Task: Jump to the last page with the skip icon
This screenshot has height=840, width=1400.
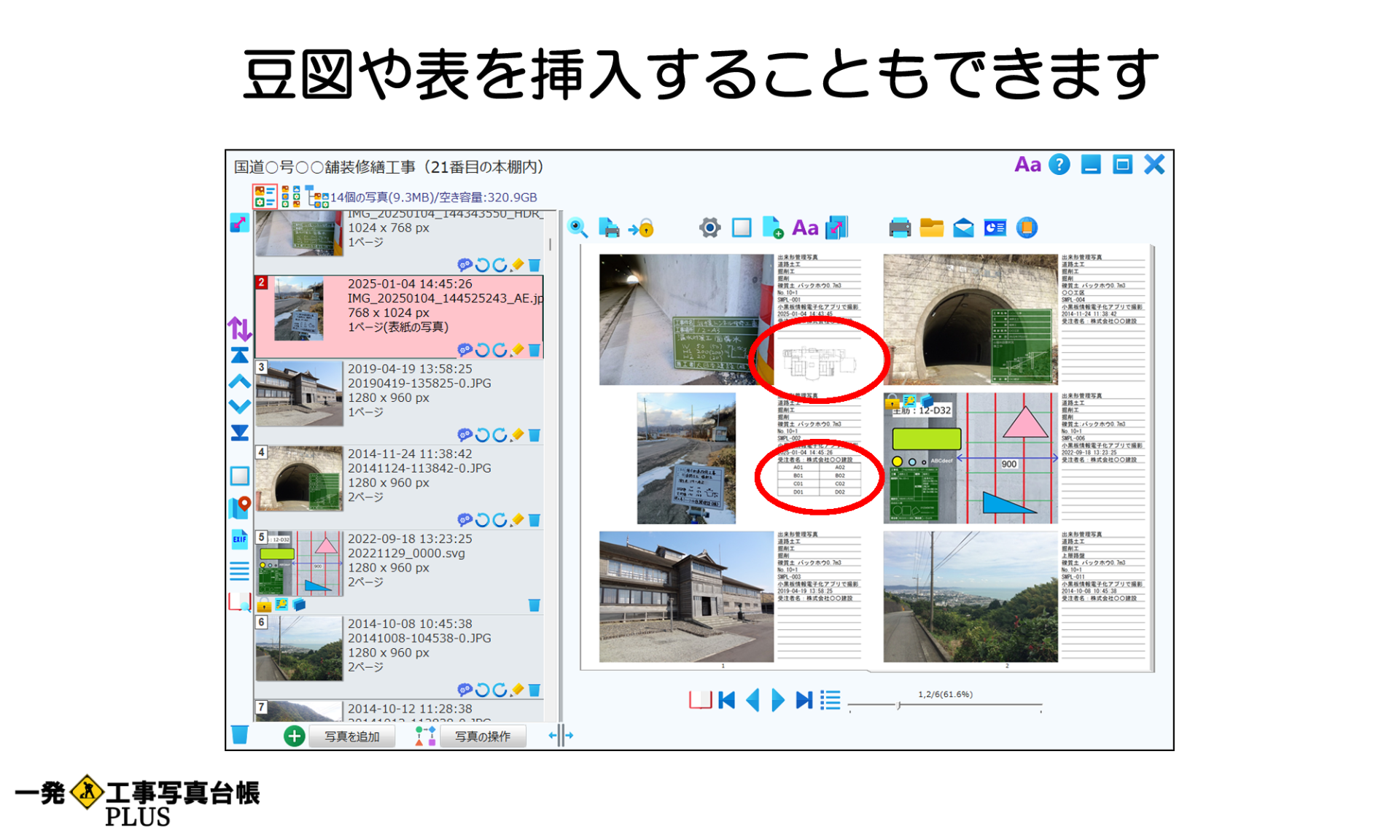Action: (804, 700)
